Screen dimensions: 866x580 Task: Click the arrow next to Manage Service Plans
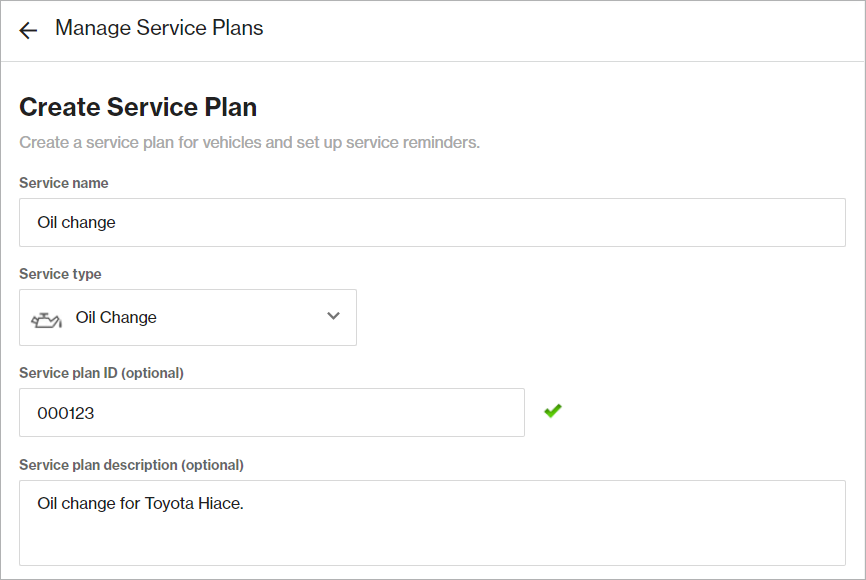tap(27, 30)
